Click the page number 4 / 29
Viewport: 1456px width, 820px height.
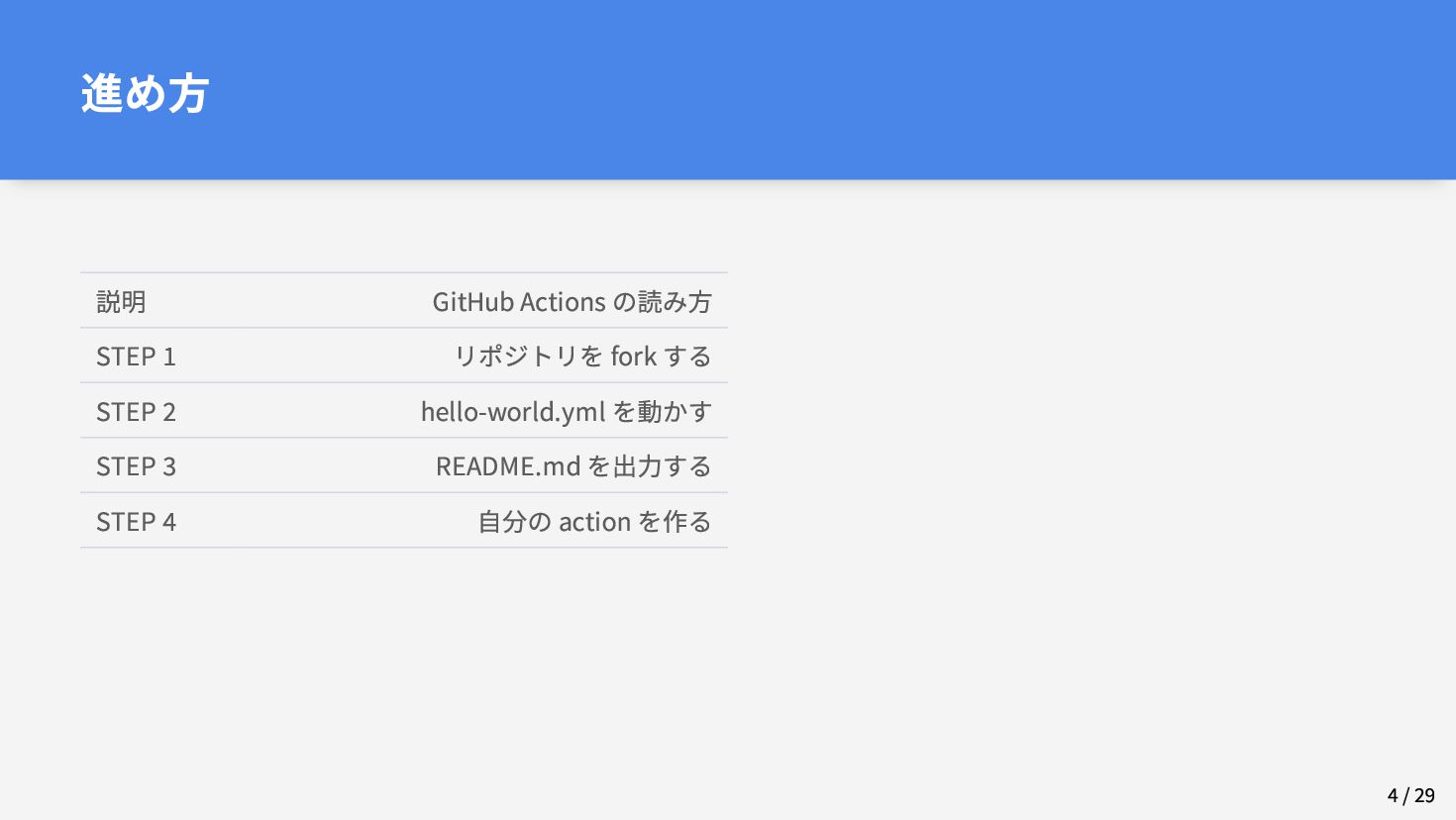[x=1410, y=795]
